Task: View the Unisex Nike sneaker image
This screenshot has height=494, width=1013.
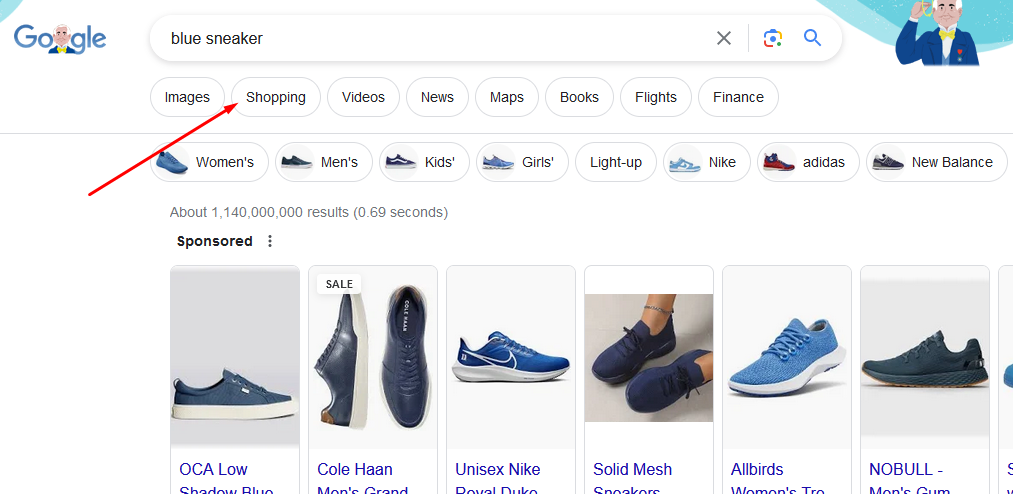Action: pos(510,357)
